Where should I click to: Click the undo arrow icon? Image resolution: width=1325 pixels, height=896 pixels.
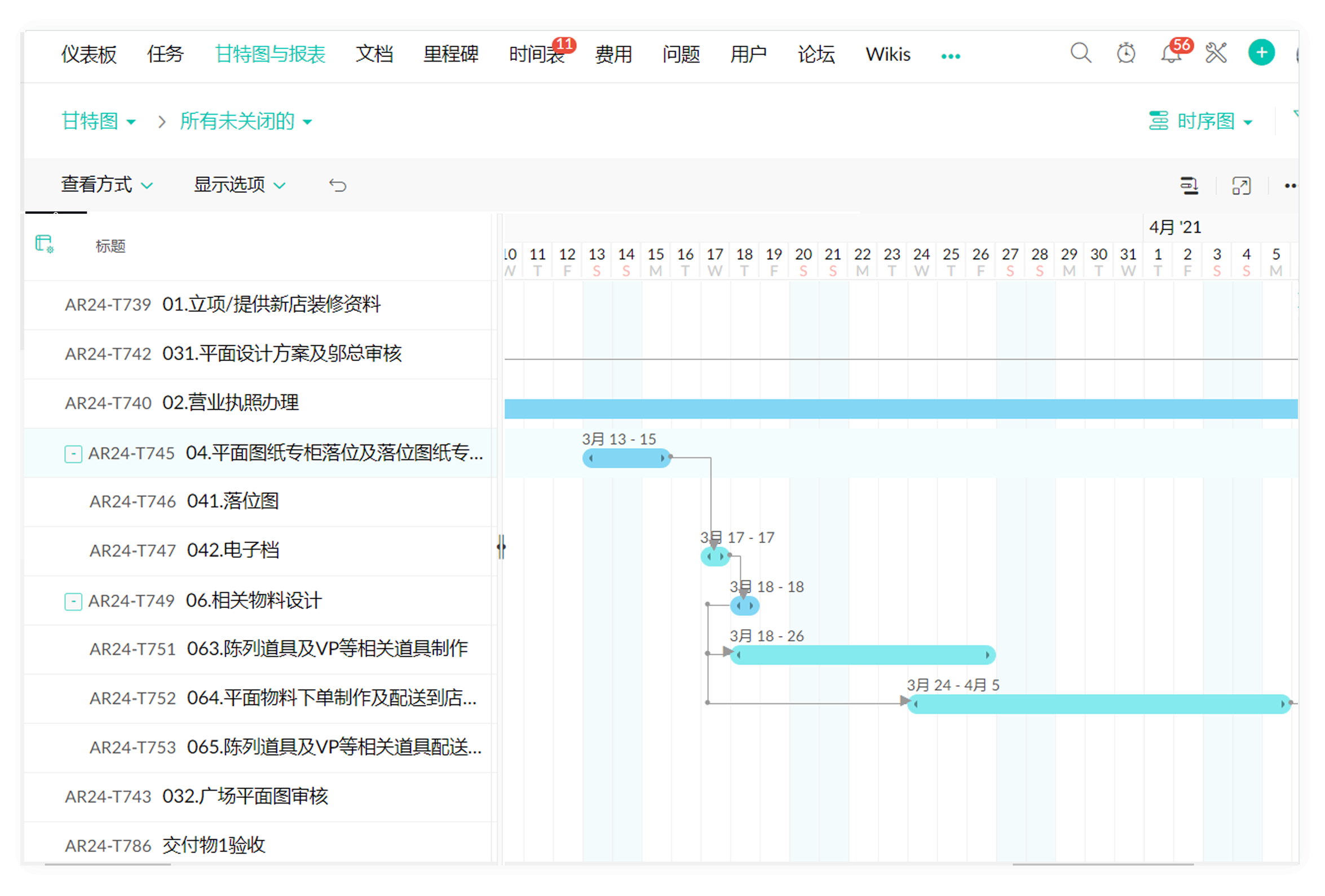[x=338, y=186]
